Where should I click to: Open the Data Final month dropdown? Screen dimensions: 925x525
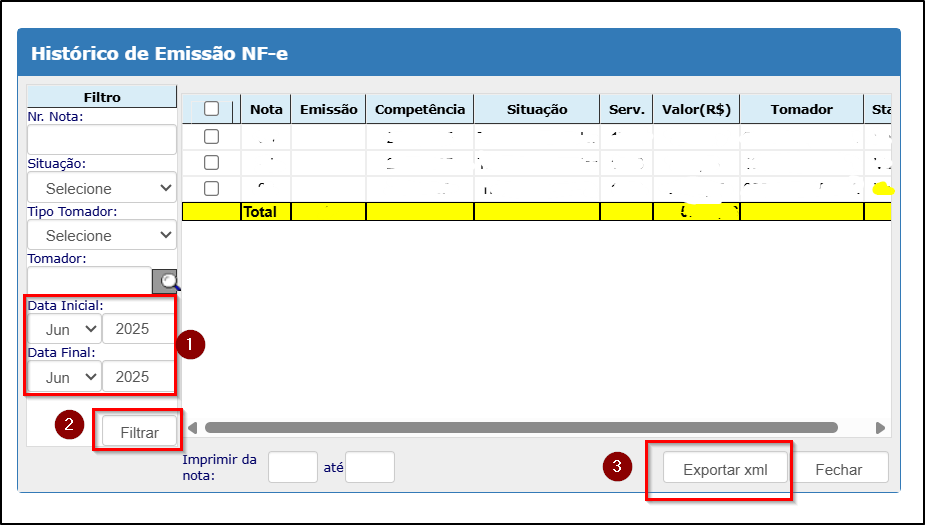(65, 377)
